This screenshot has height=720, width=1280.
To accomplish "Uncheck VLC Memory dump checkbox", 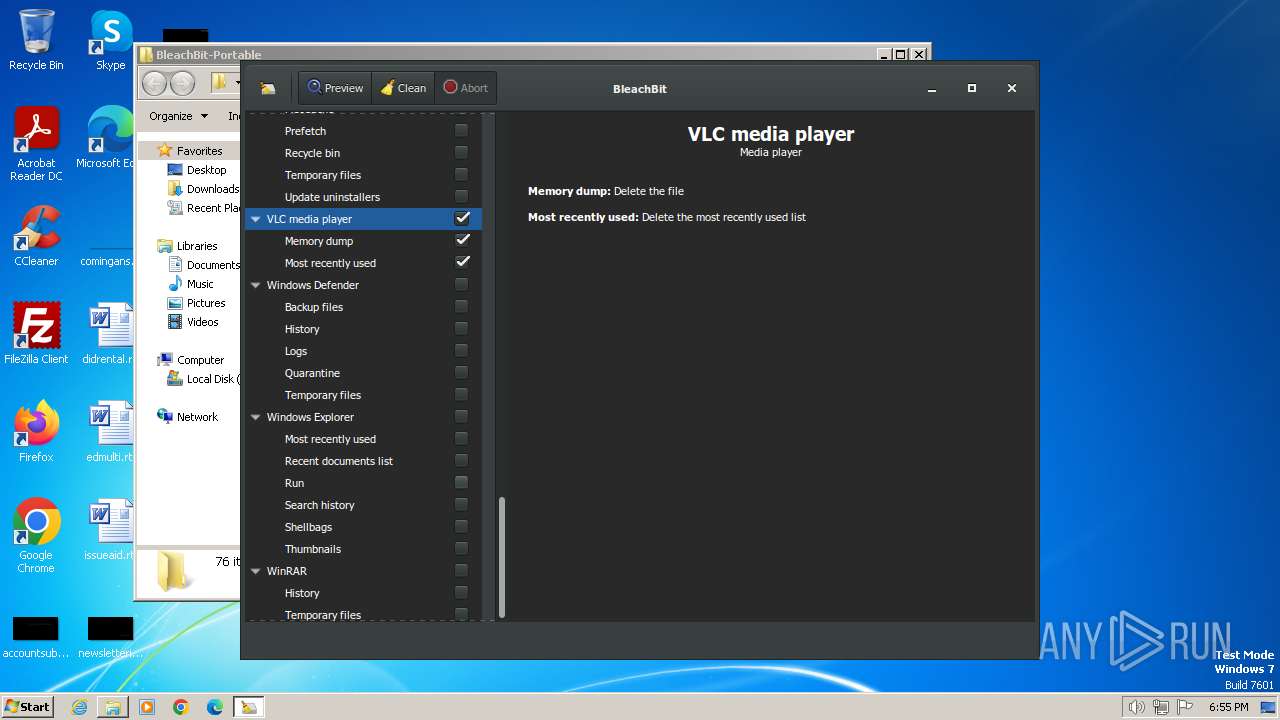I will [462, 240].
